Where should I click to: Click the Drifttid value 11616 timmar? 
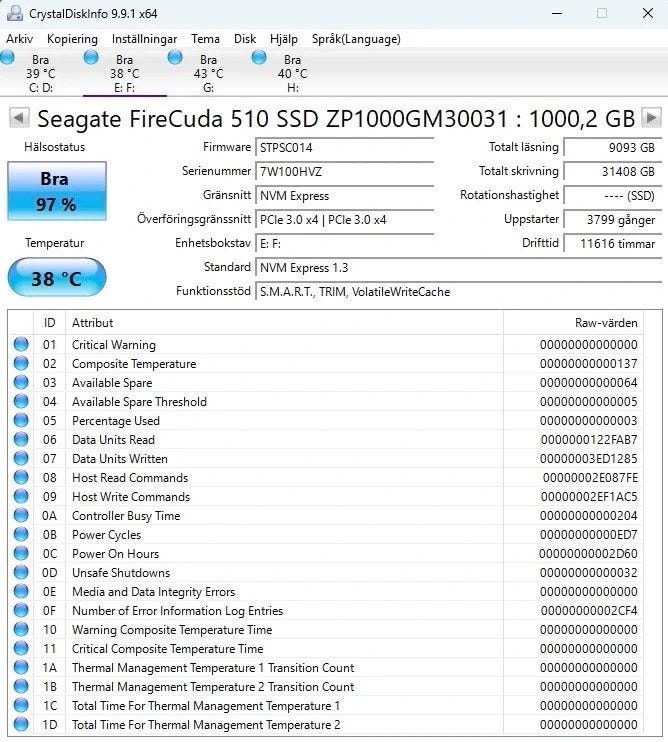[613, 244]
